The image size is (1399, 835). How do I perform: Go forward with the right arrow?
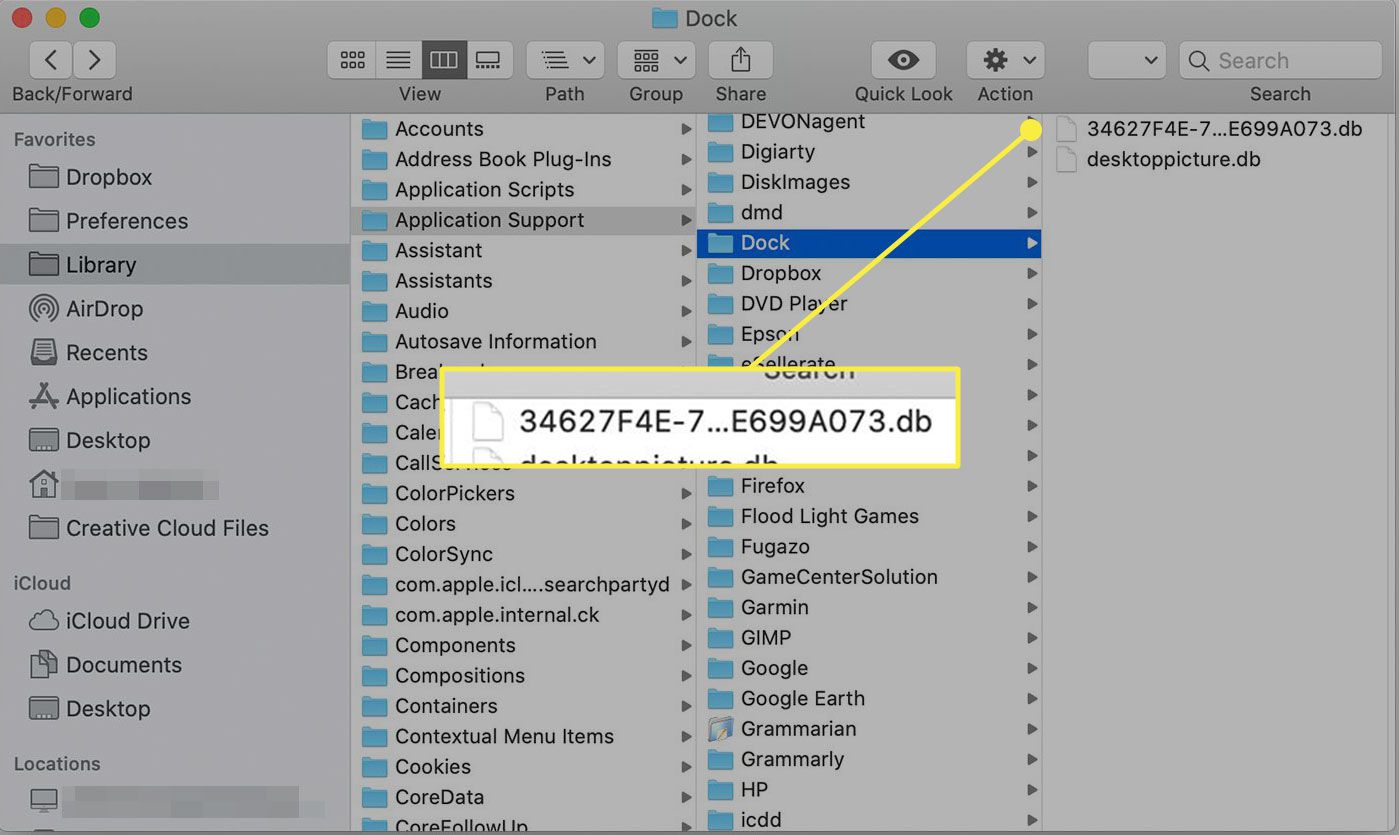pyautogui.click(x=95, y=60)
